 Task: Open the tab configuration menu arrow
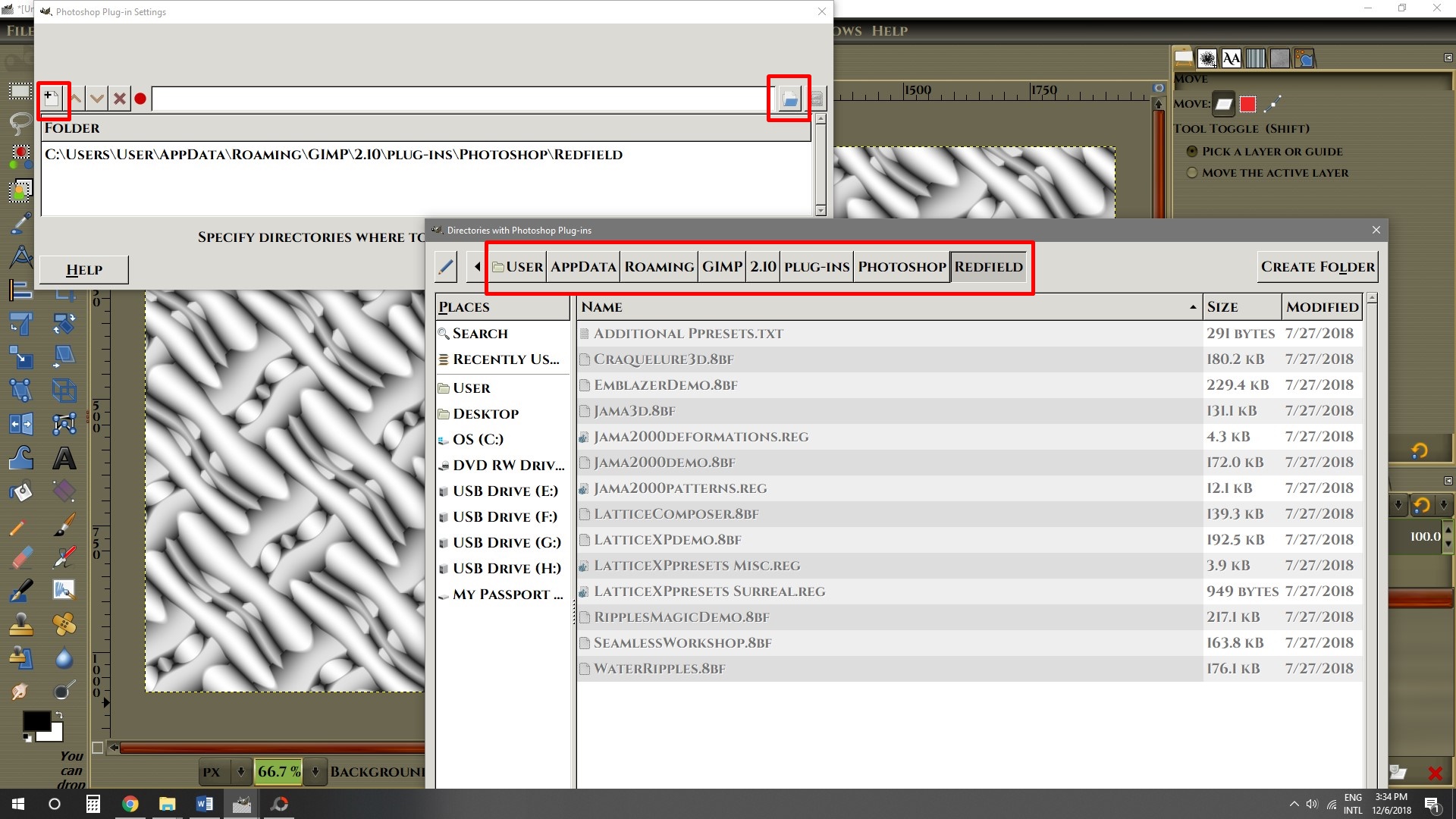pos(1448,58)
